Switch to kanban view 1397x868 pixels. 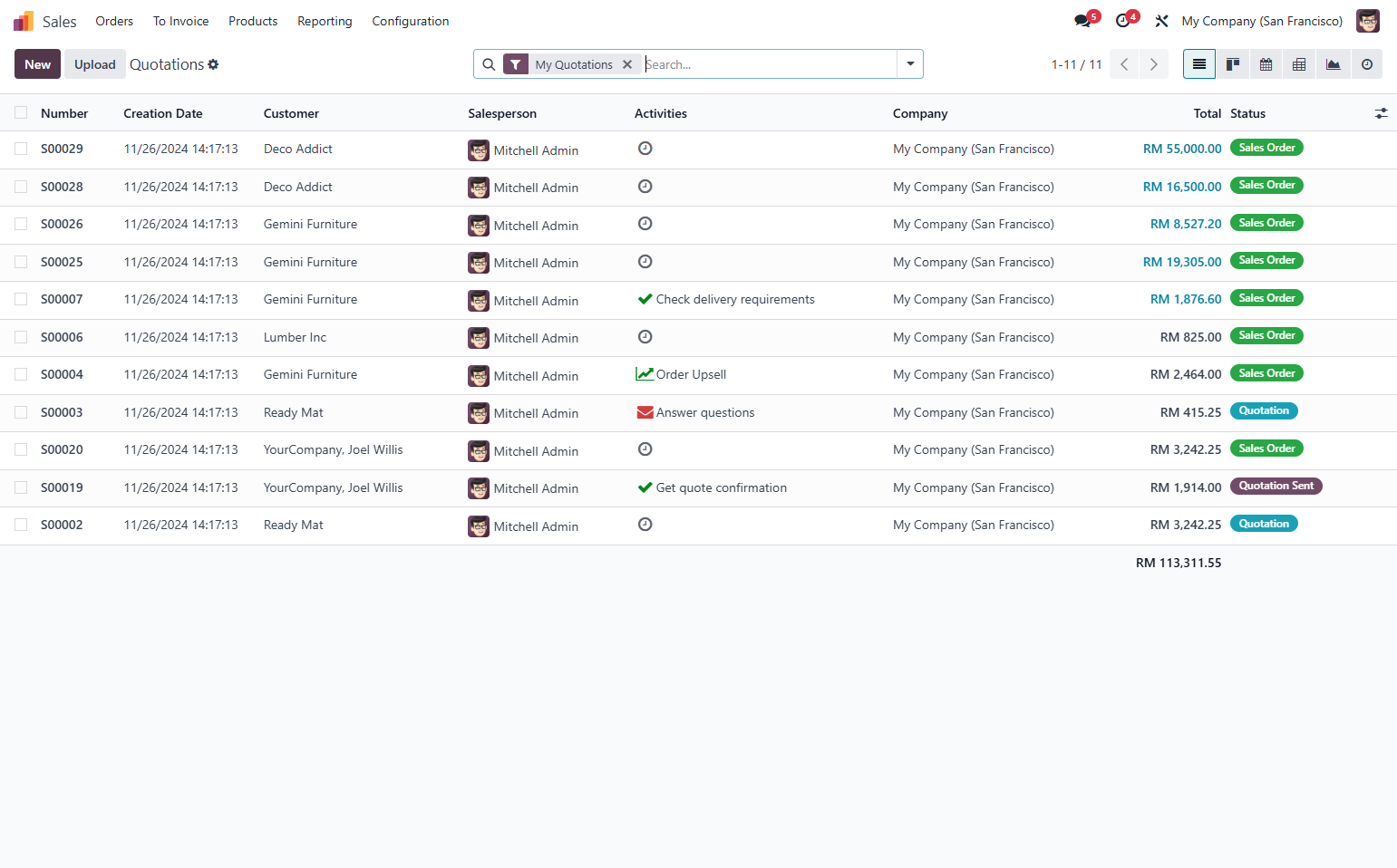[1233, 64]
